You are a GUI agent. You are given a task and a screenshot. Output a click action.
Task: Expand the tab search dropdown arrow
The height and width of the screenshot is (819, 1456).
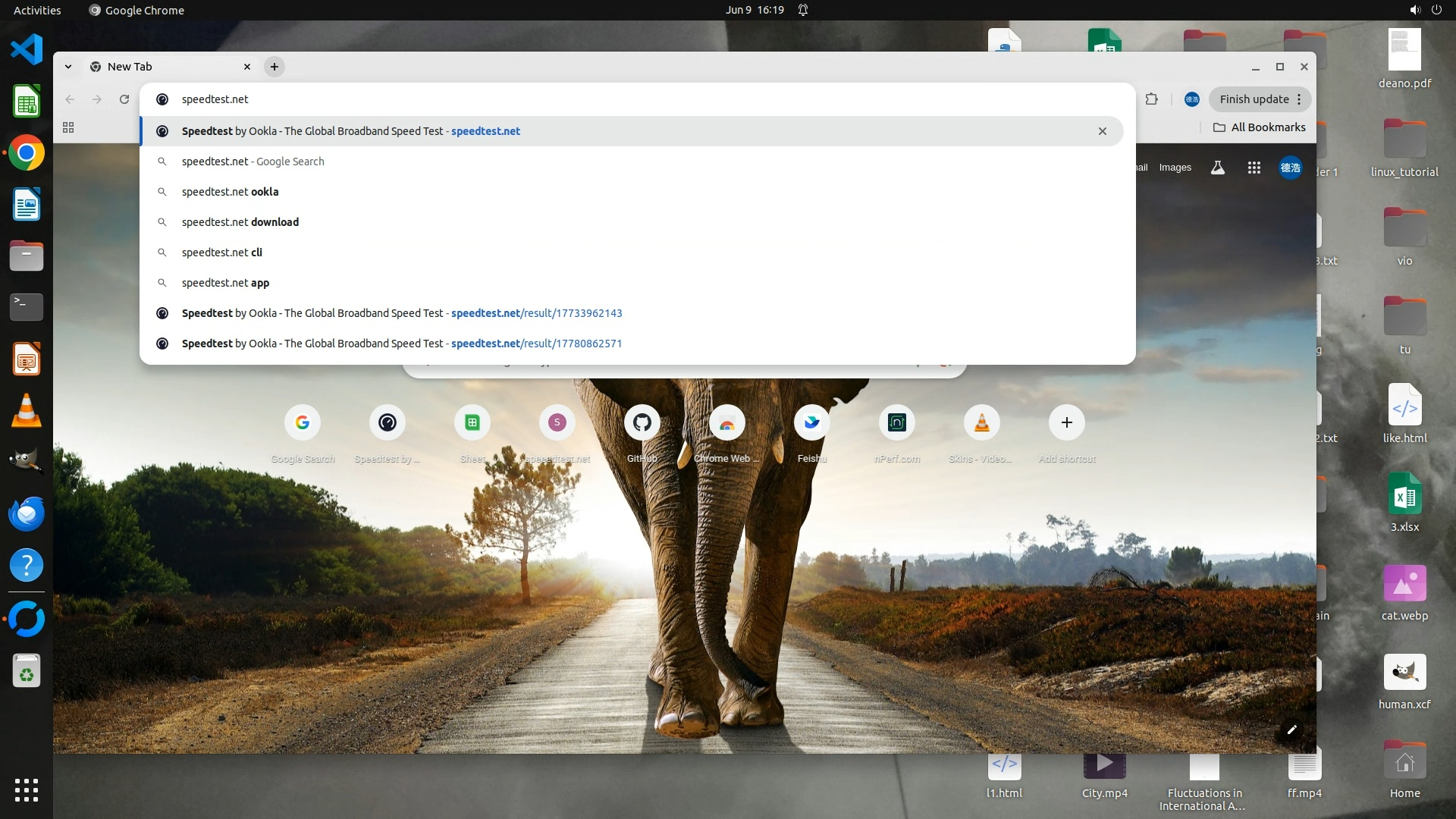point(68,67)
